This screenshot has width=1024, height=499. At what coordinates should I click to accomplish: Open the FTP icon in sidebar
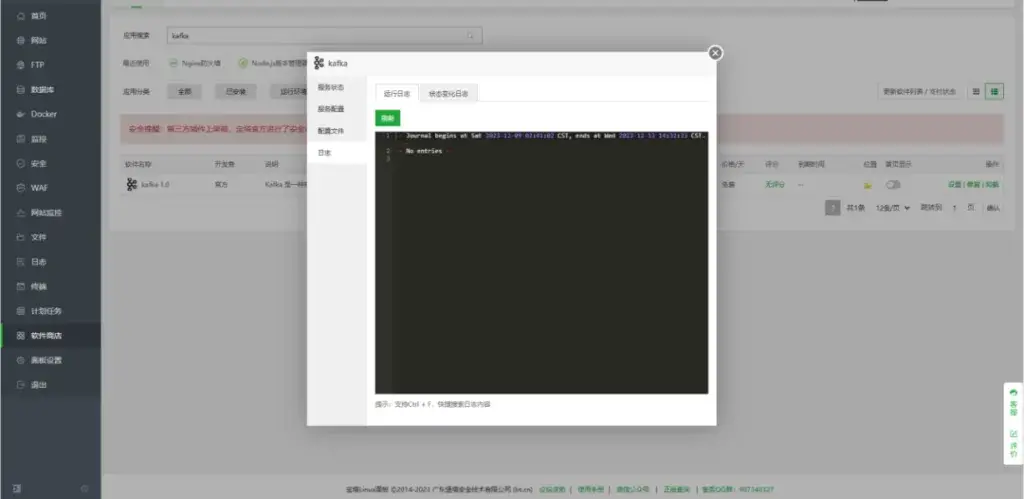point(20,65)
